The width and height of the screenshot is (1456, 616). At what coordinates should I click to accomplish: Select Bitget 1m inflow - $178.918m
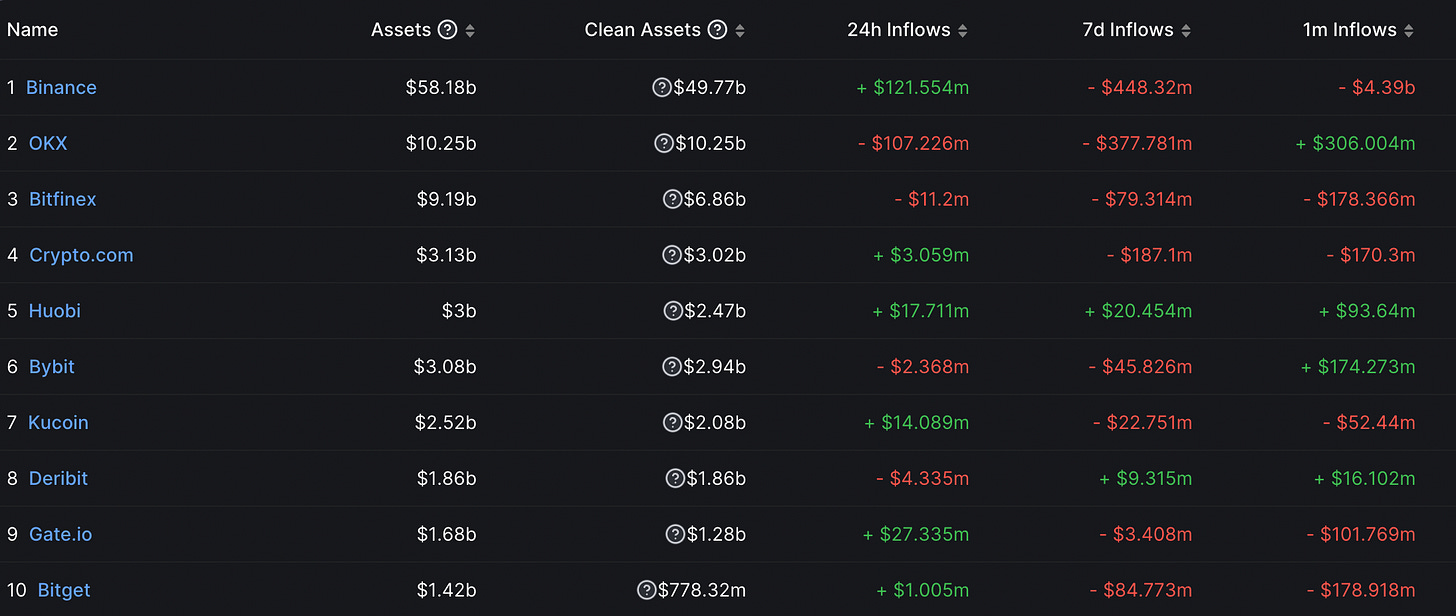pyautogui.click(x=1361, y=591)
